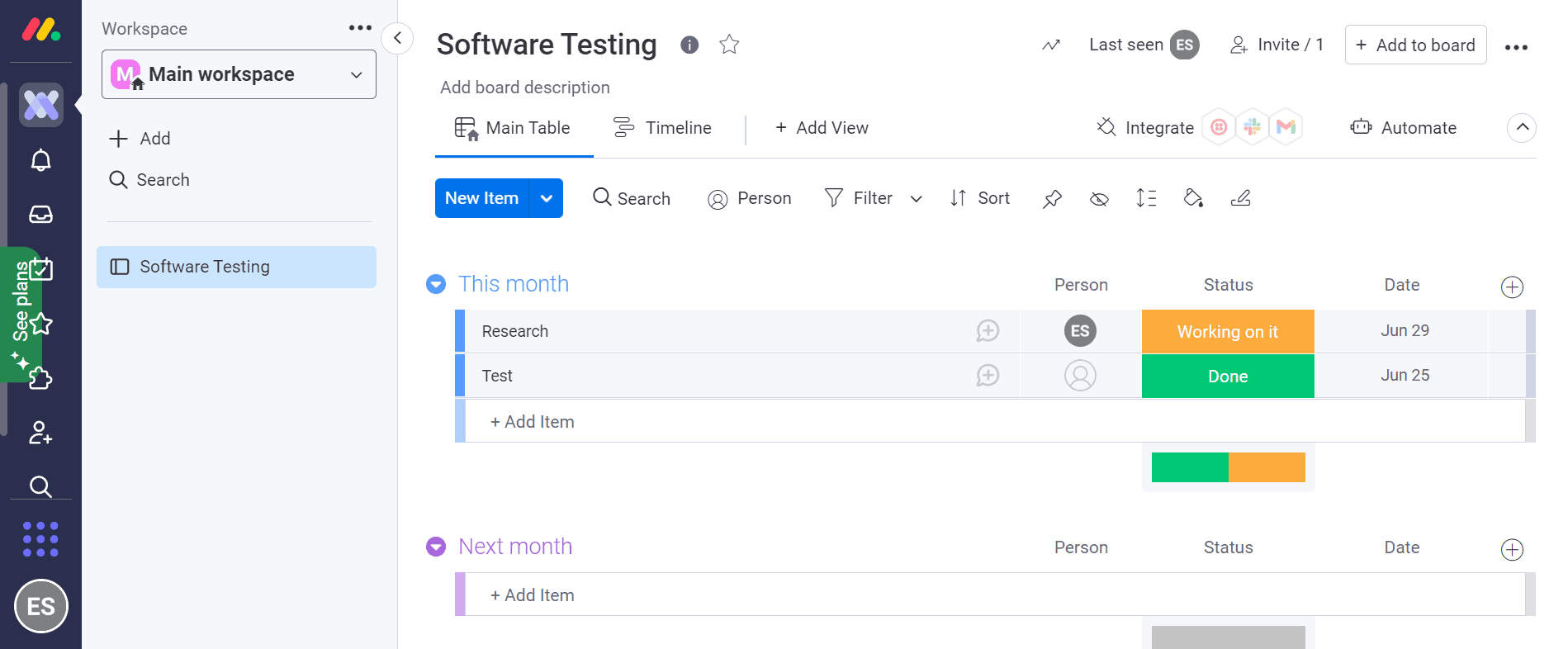Open the notifications bell
The width and height of the screenshot is (1568, 649).
40,160
